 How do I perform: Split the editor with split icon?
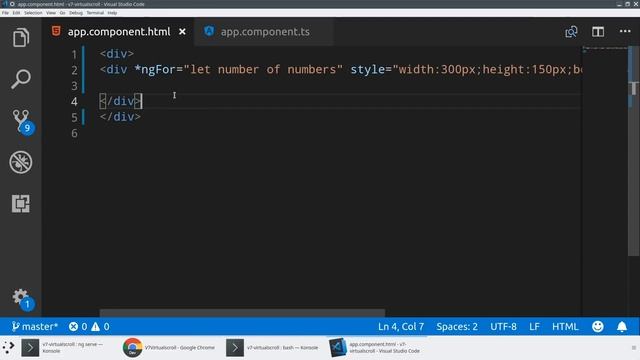[598, 31]
